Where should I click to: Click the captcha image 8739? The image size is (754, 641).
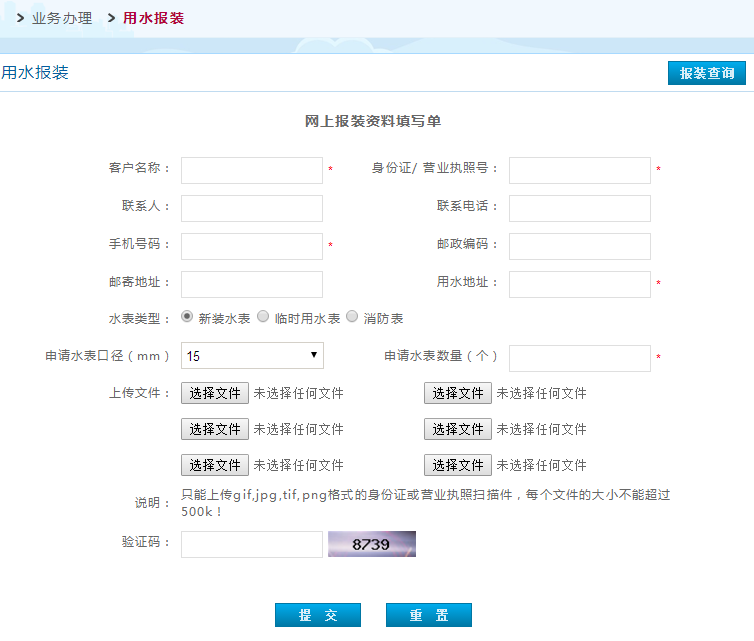[371, 544]
